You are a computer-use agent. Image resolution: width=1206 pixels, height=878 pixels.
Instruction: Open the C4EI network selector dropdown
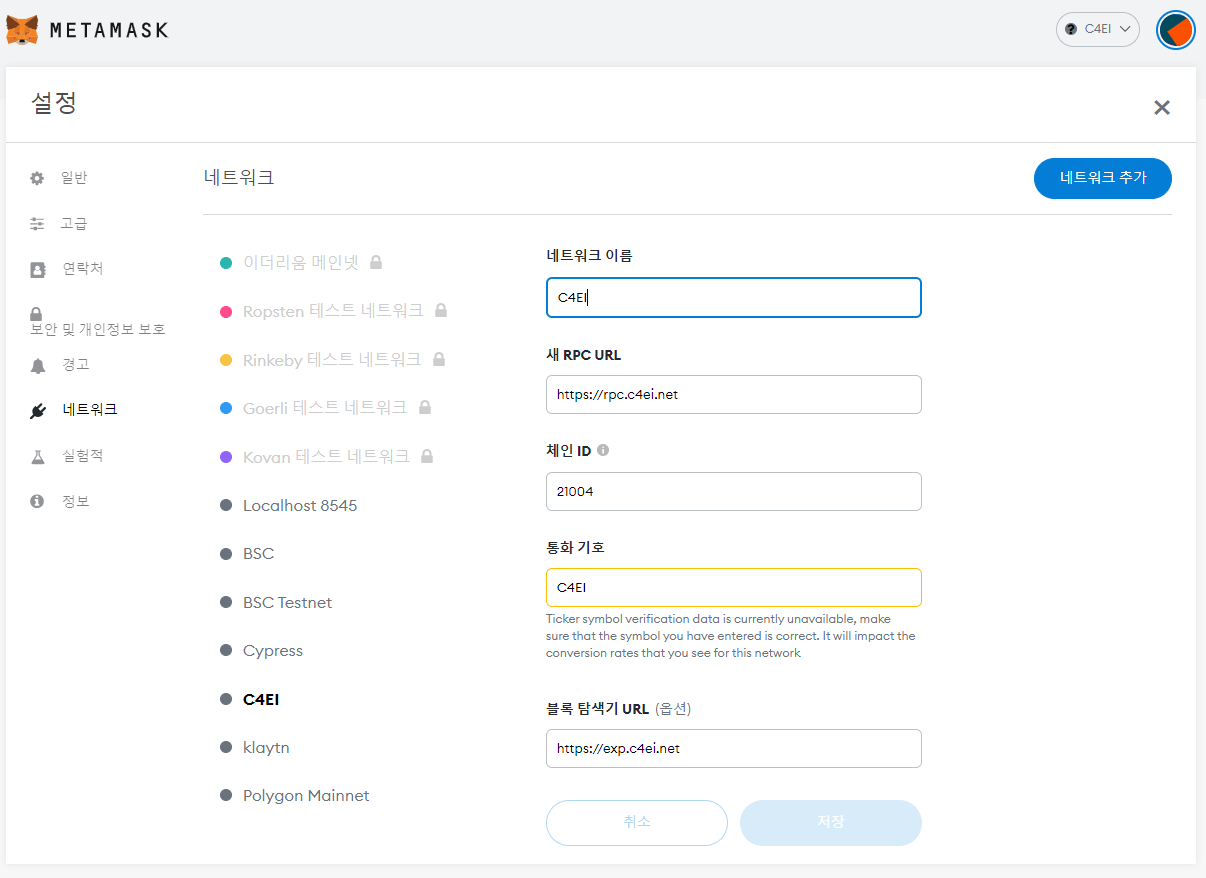[1097, 30]
